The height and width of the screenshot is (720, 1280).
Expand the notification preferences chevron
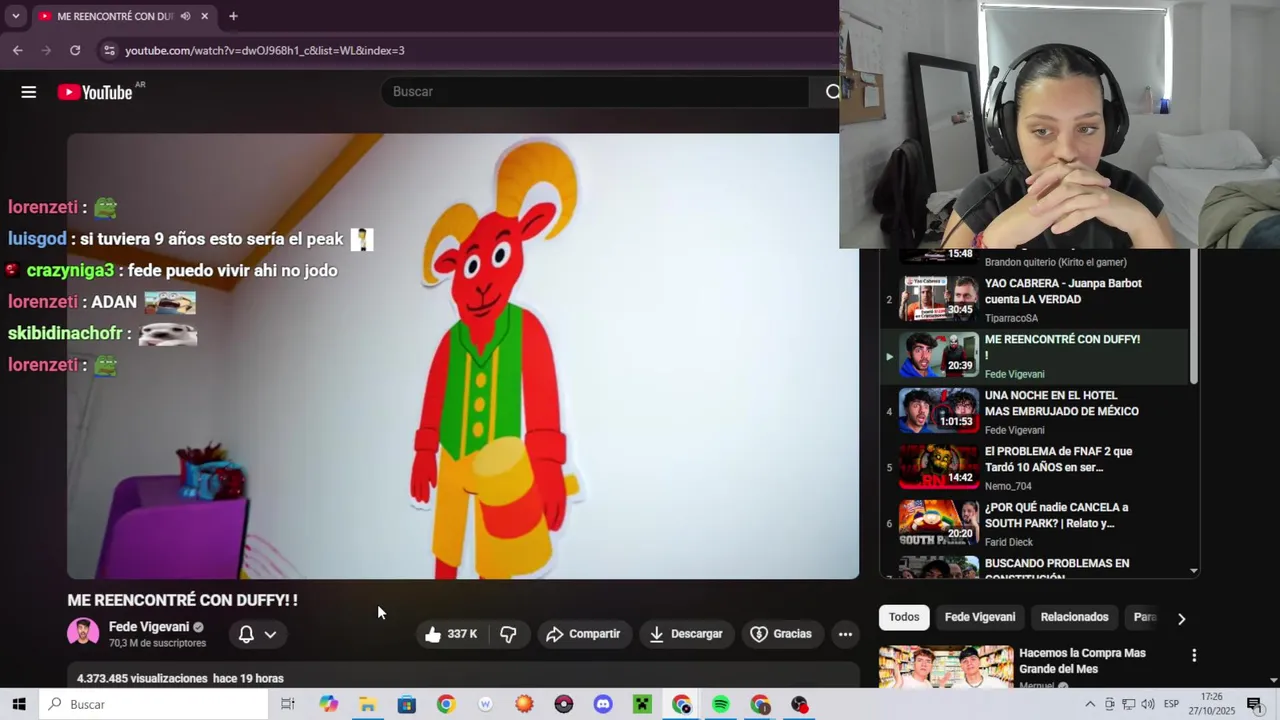coord(270,634)
